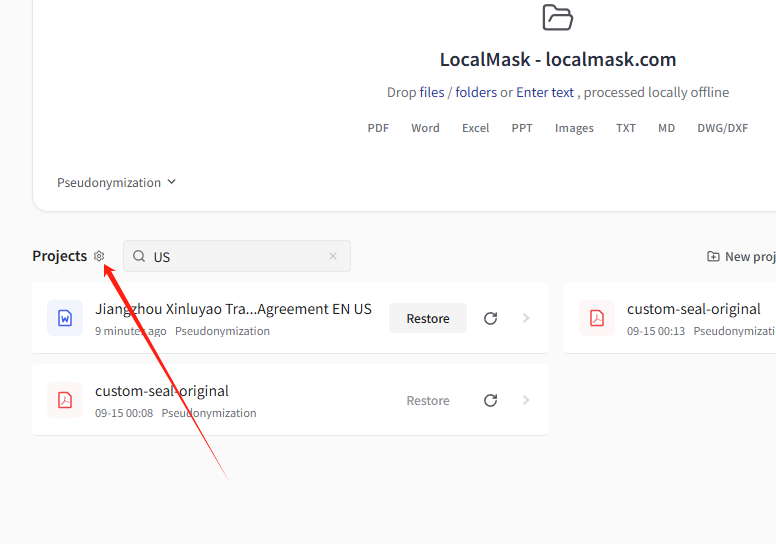Reprocess custom-seal-original 09-15 00:08 with refresh icon
This screenshot has width=776, height=544.
490,400
